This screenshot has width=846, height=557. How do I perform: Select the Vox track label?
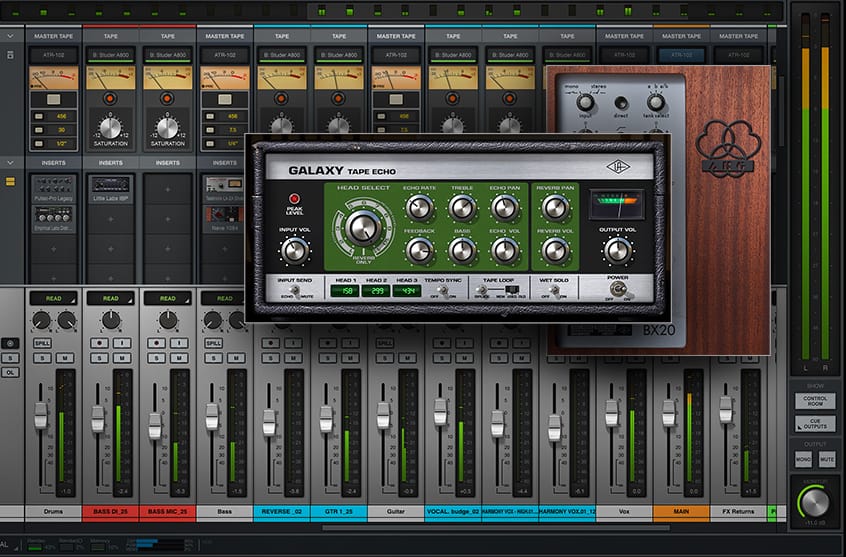(x=624, y=511)
